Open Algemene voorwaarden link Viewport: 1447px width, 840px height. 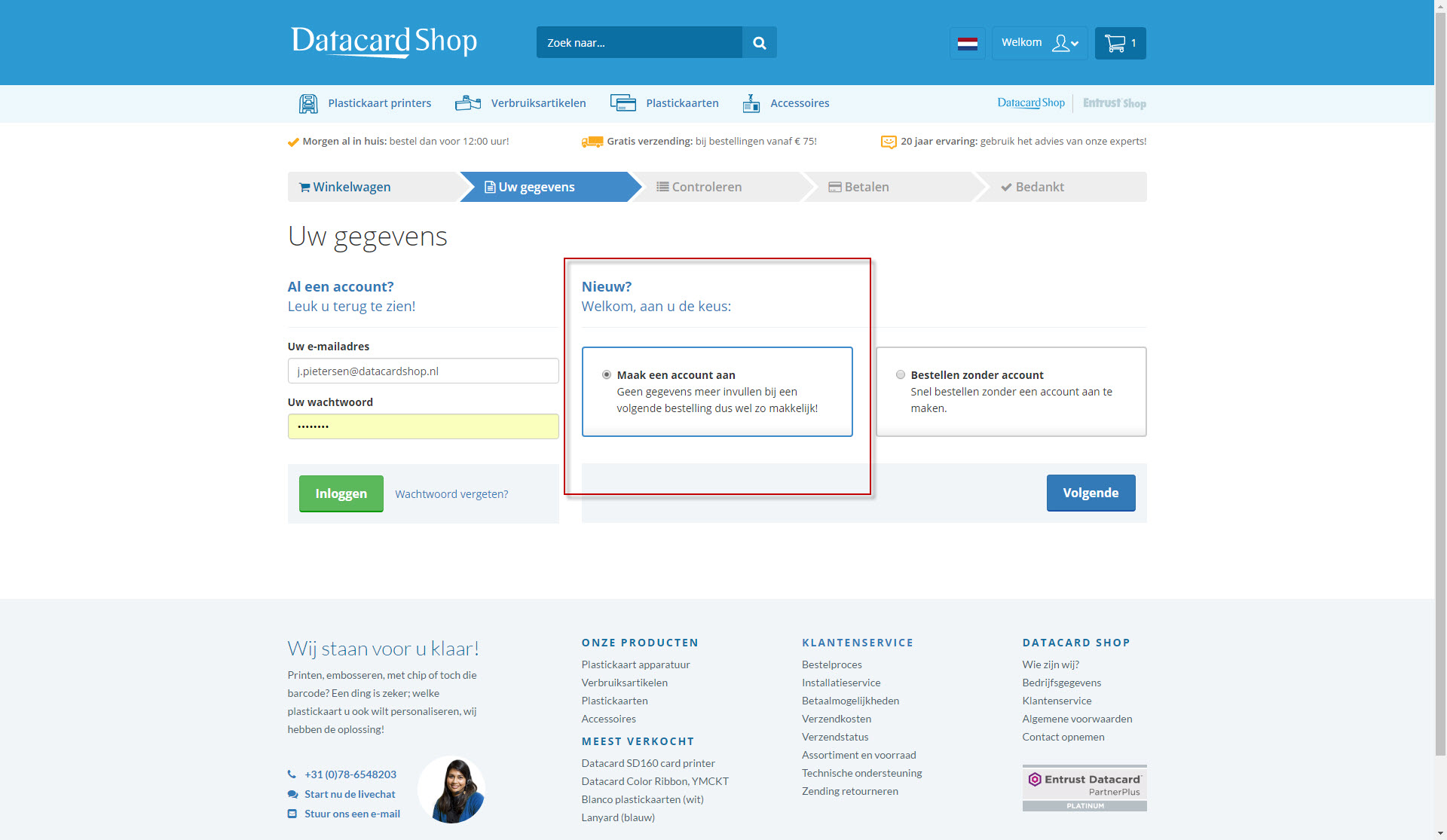tap(1077, 719)
